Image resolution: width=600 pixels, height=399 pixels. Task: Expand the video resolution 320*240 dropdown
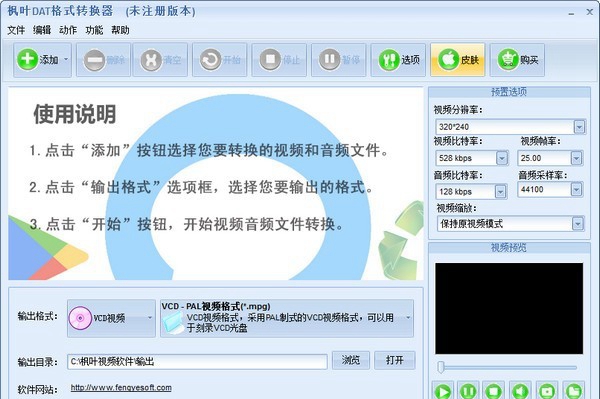pyautogui.click(x=579, y=127)
